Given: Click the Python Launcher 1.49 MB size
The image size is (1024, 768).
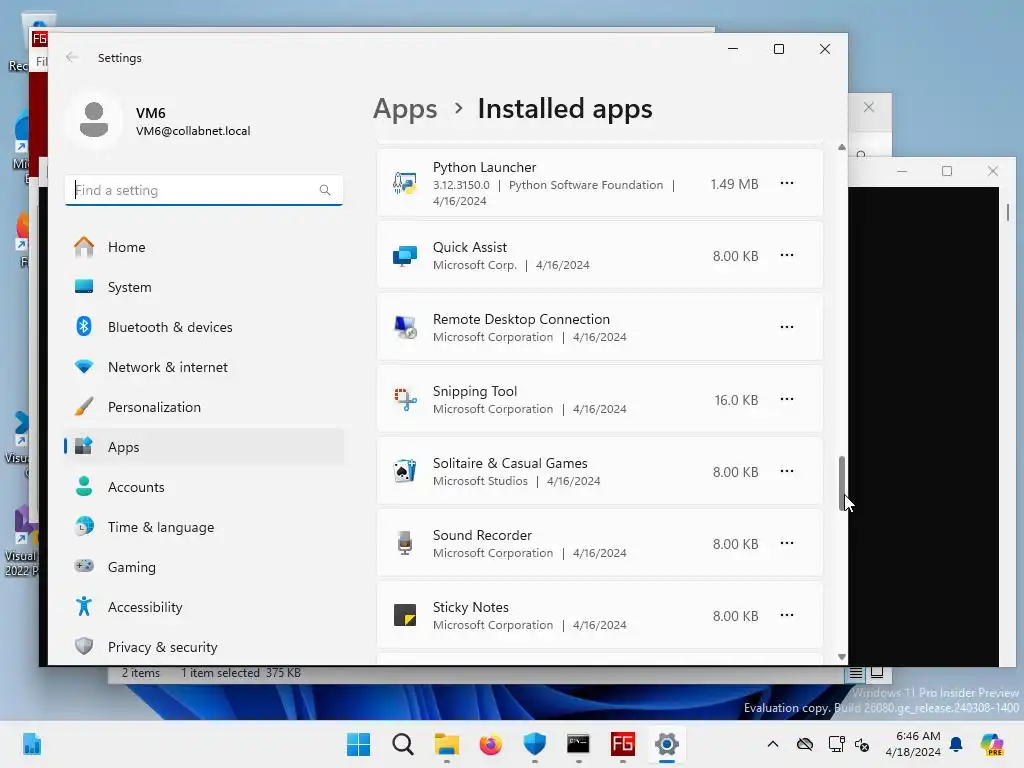Looking at the screenshot, I should click(x=734, y=184).
